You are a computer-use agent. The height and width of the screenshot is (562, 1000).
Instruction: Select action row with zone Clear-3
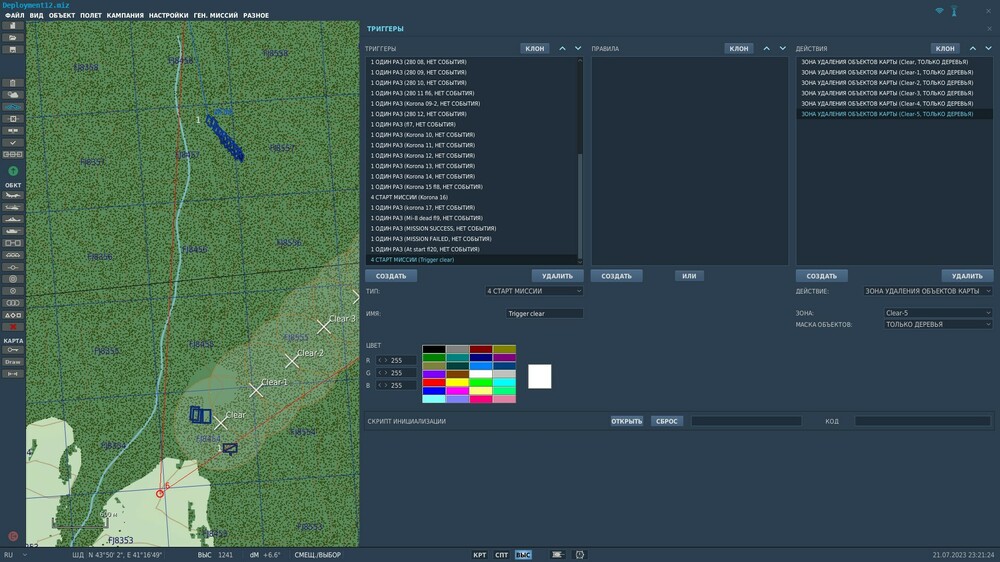(893, 93)
